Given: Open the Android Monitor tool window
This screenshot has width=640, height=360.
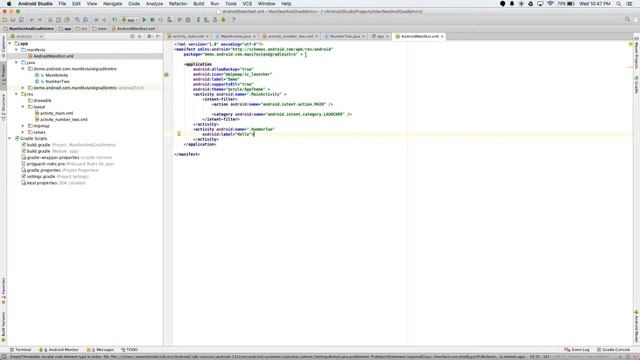Looking at the screenshot, I should pos(58,350).
